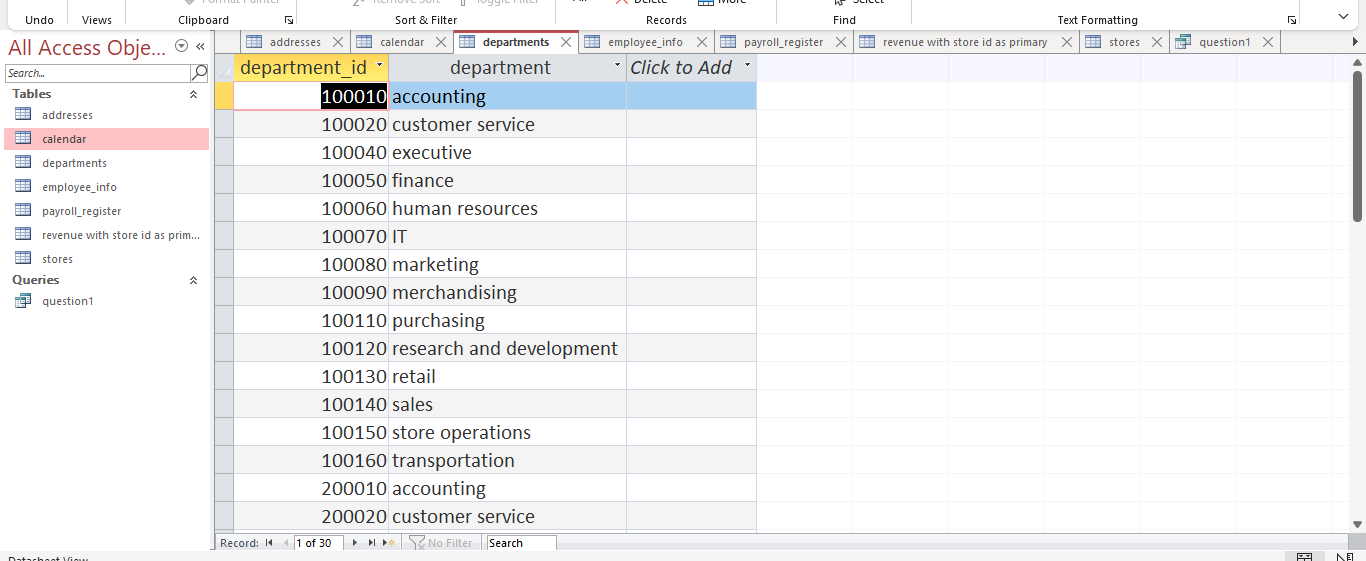
Task: Select the store operations cell
Action: click(x=507, y=433)
